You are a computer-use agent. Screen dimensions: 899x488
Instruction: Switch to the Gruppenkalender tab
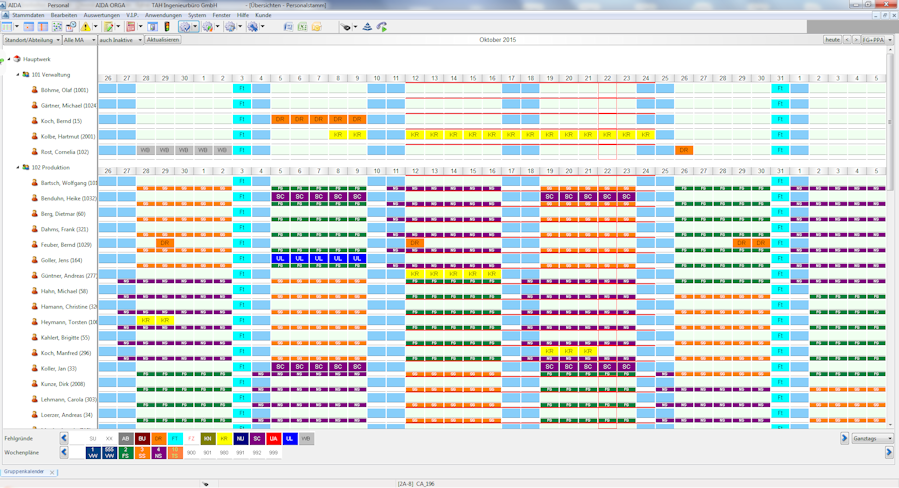point(24,471)
